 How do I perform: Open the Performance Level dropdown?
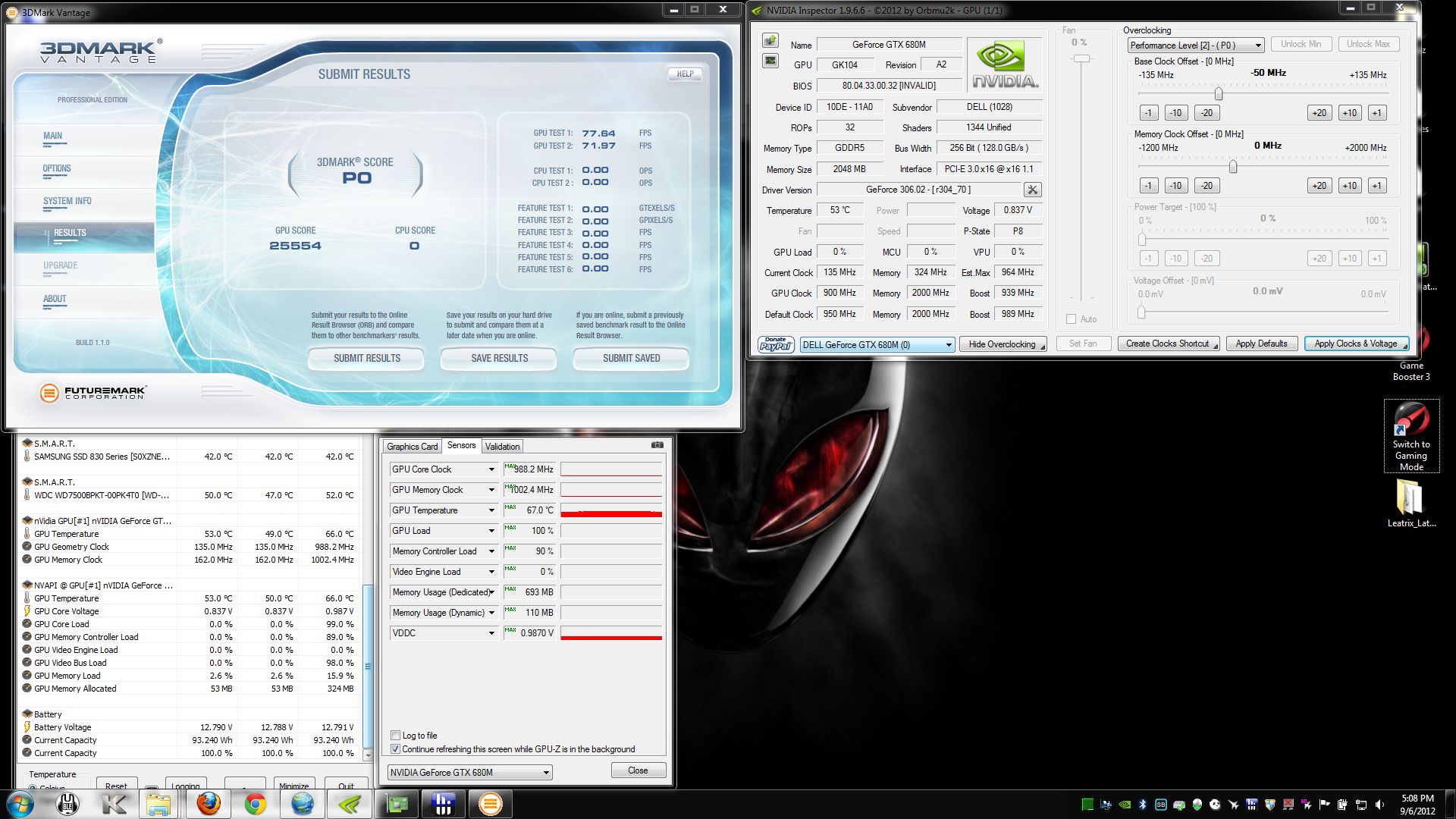[1194, 45]
